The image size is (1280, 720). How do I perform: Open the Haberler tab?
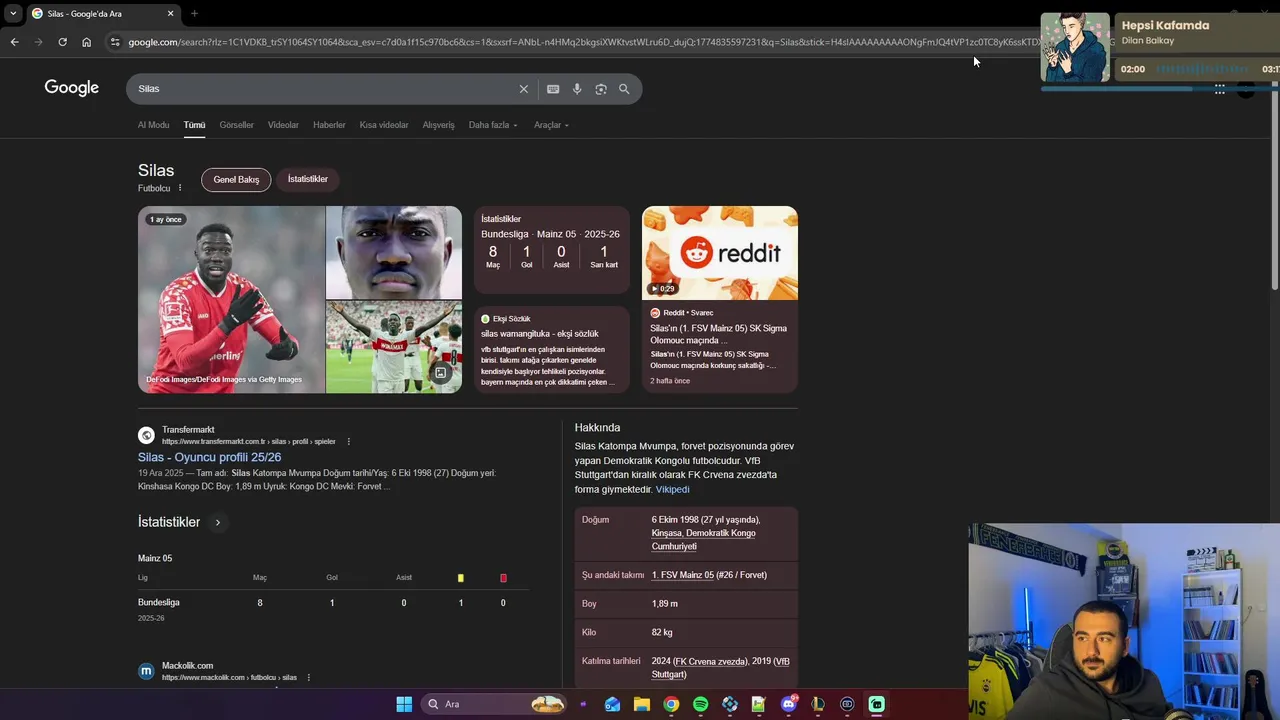[x=329, y=125]
